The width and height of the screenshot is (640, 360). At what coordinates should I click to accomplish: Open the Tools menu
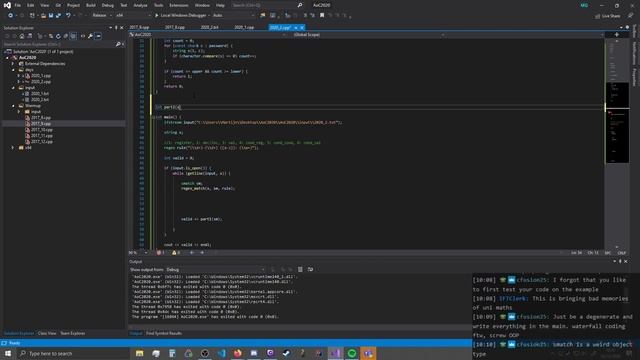[158, 5]
